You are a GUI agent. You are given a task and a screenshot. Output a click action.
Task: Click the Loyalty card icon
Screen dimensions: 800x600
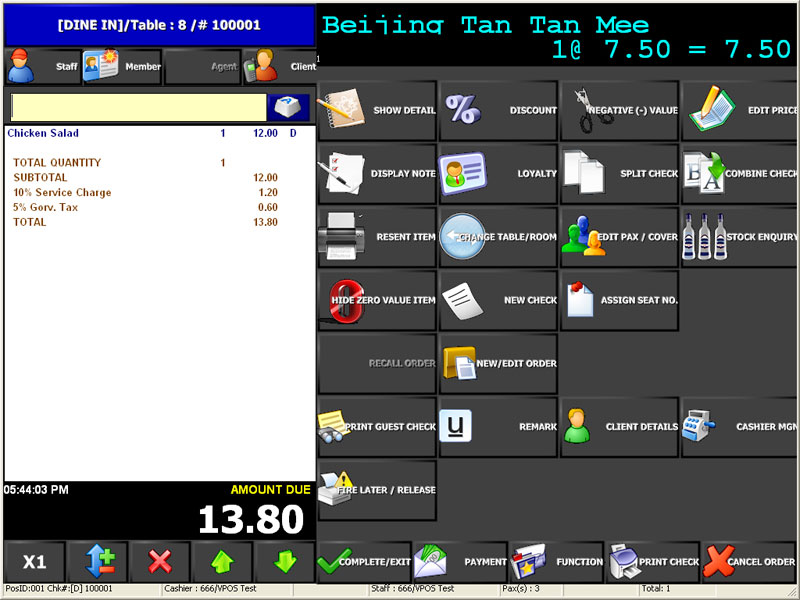coord(461,173)
